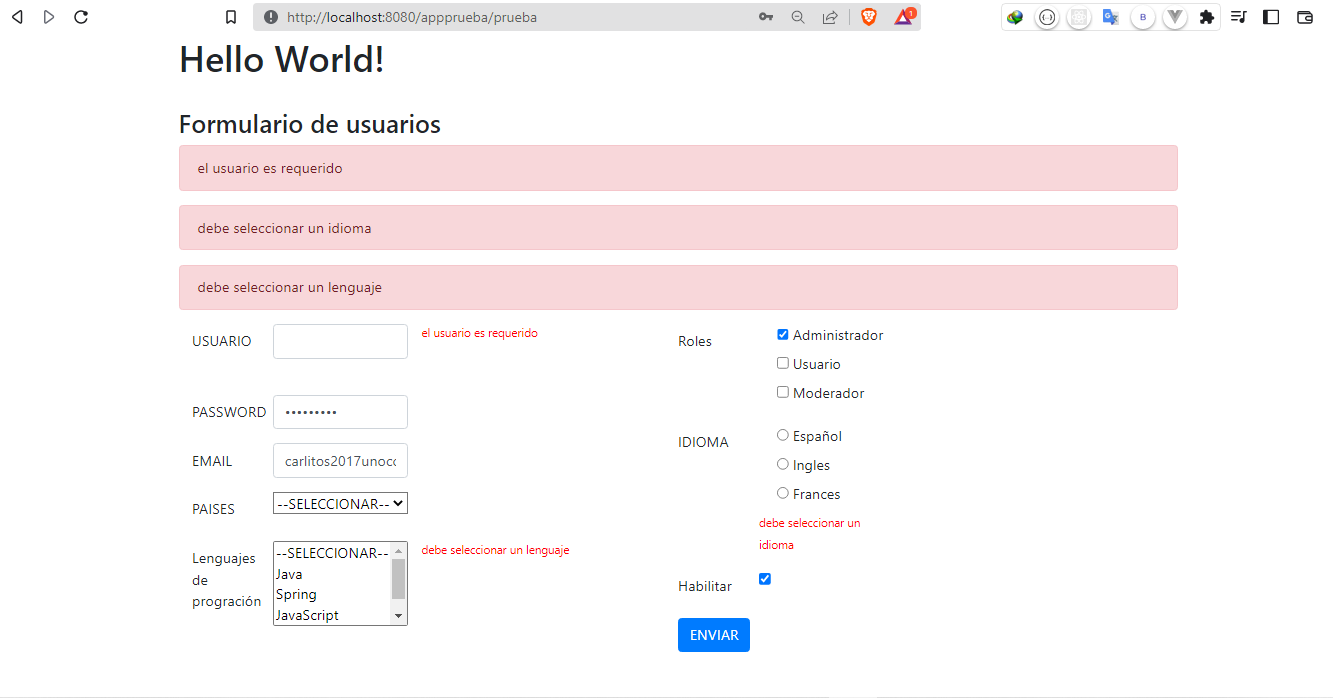1333x698 pixels.
Task: Click the page reload button
Action: coord(81,17)
